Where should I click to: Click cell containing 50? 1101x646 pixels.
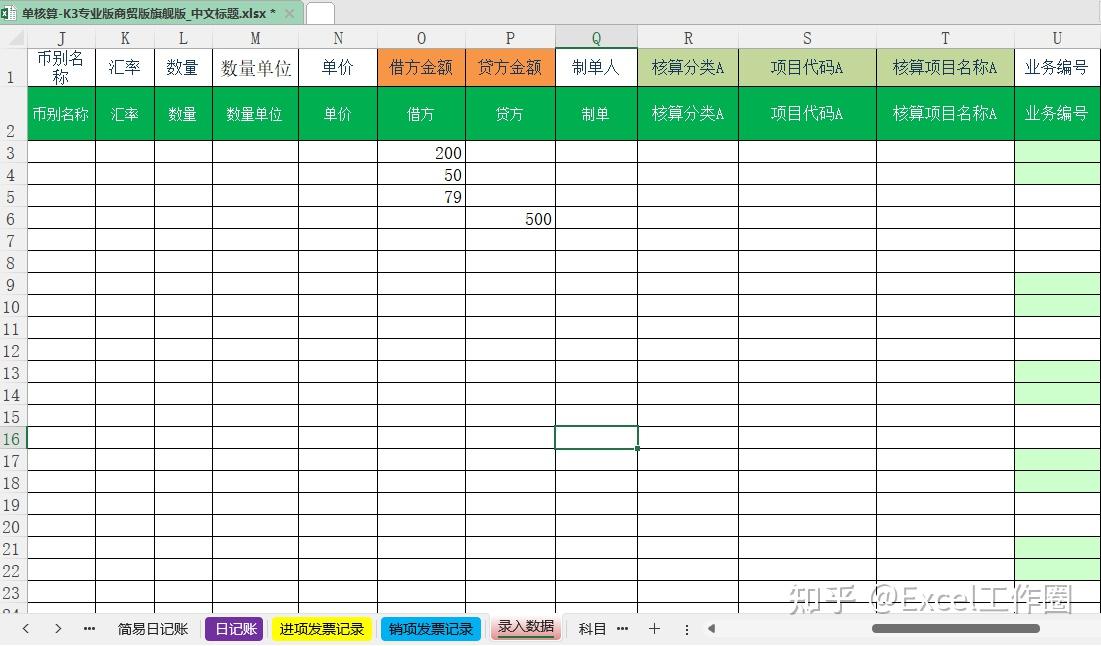pos(421,174)
